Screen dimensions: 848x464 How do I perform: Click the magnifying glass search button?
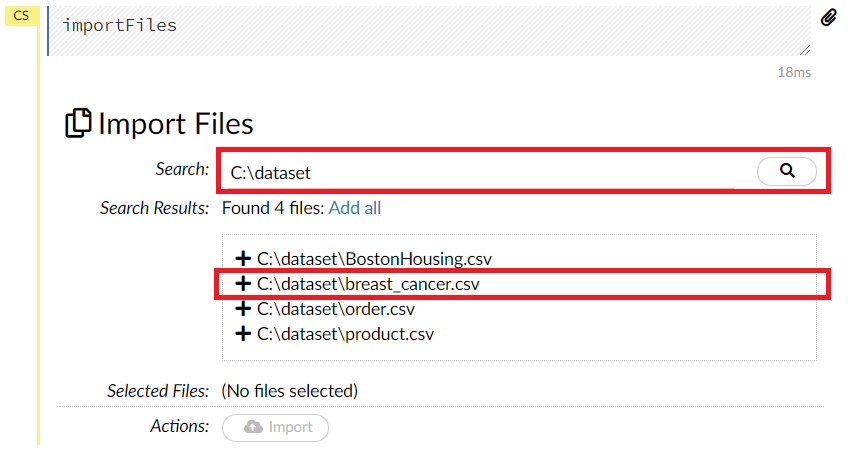click(787, 172)
